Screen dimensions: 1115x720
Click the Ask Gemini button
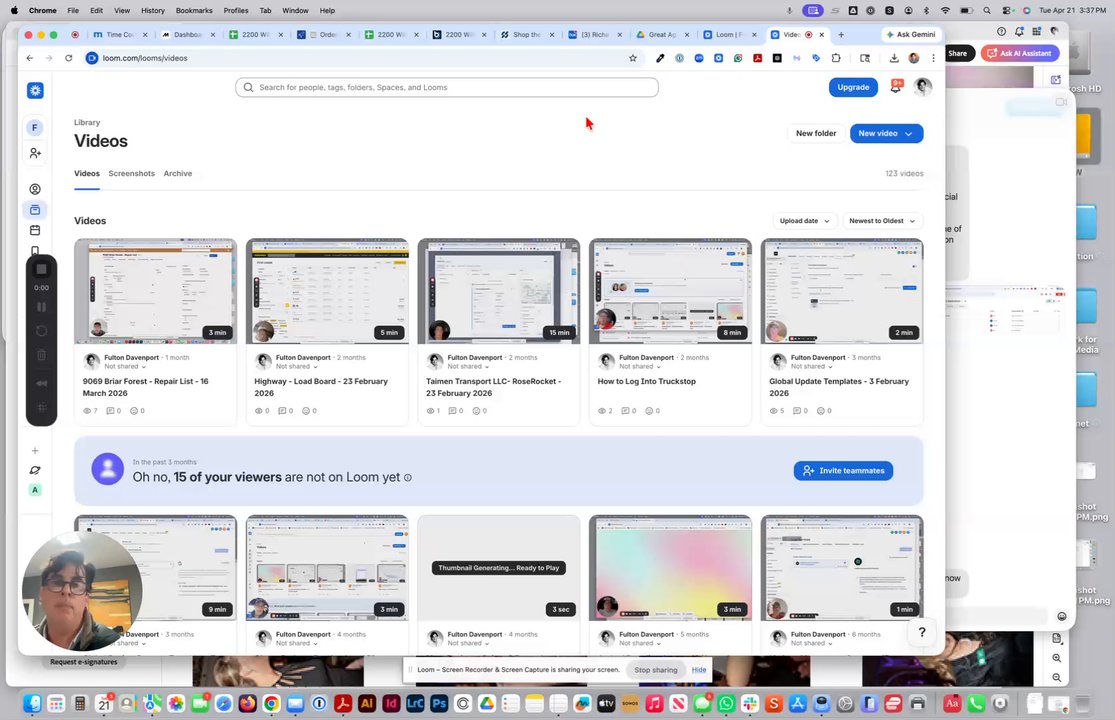[x=910, y=34]
